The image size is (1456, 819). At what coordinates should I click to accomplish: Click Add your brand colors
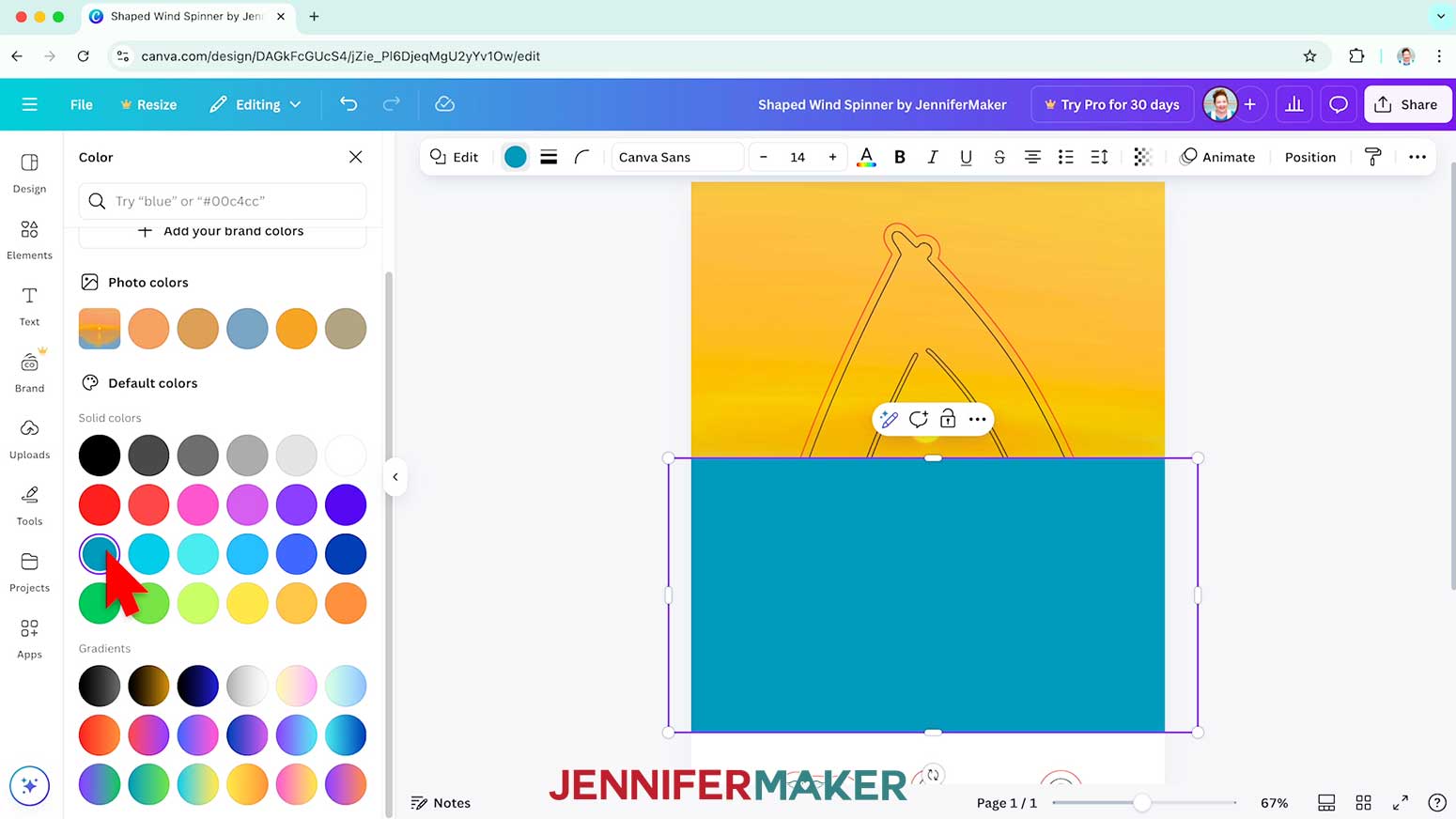223,232
